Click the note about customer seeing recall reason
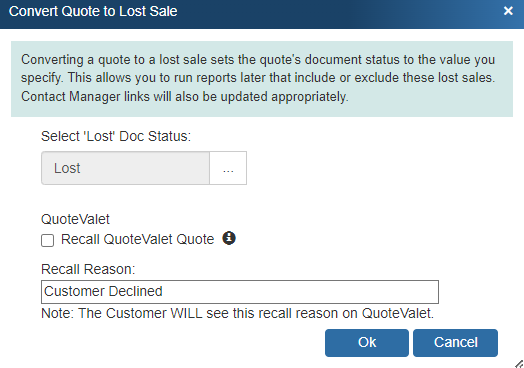The width and height of the screenshot is (524, 368). coord(237,314)
